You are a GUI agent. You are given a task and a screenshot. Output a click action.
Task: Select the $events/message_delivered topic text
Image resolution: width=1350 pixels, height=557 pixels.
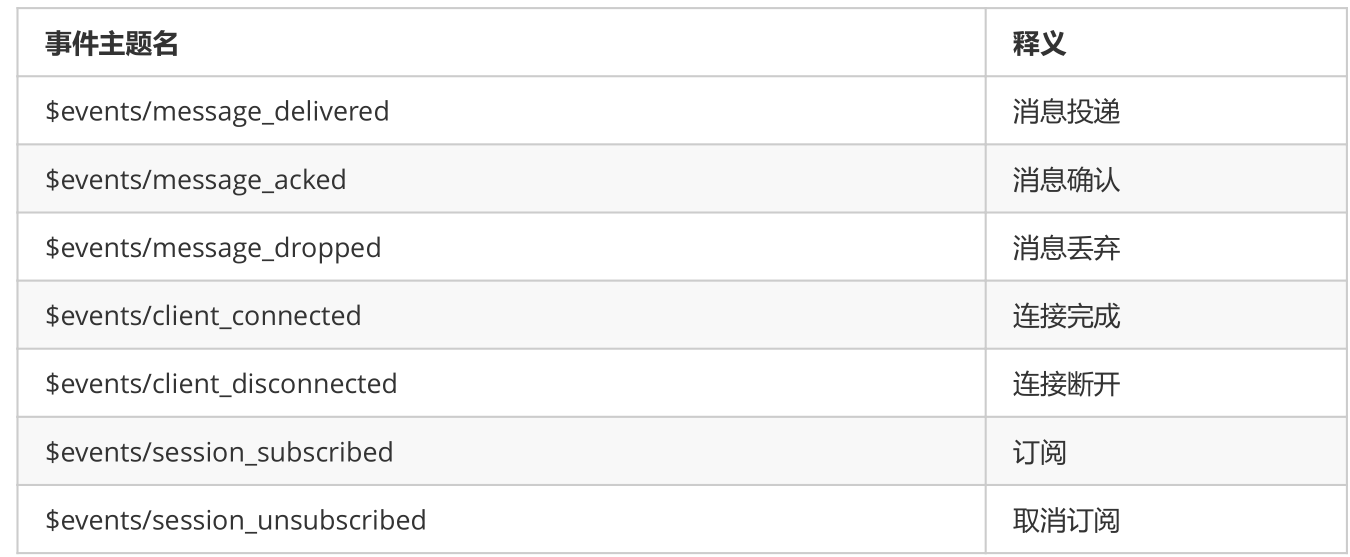pos(217,111)
